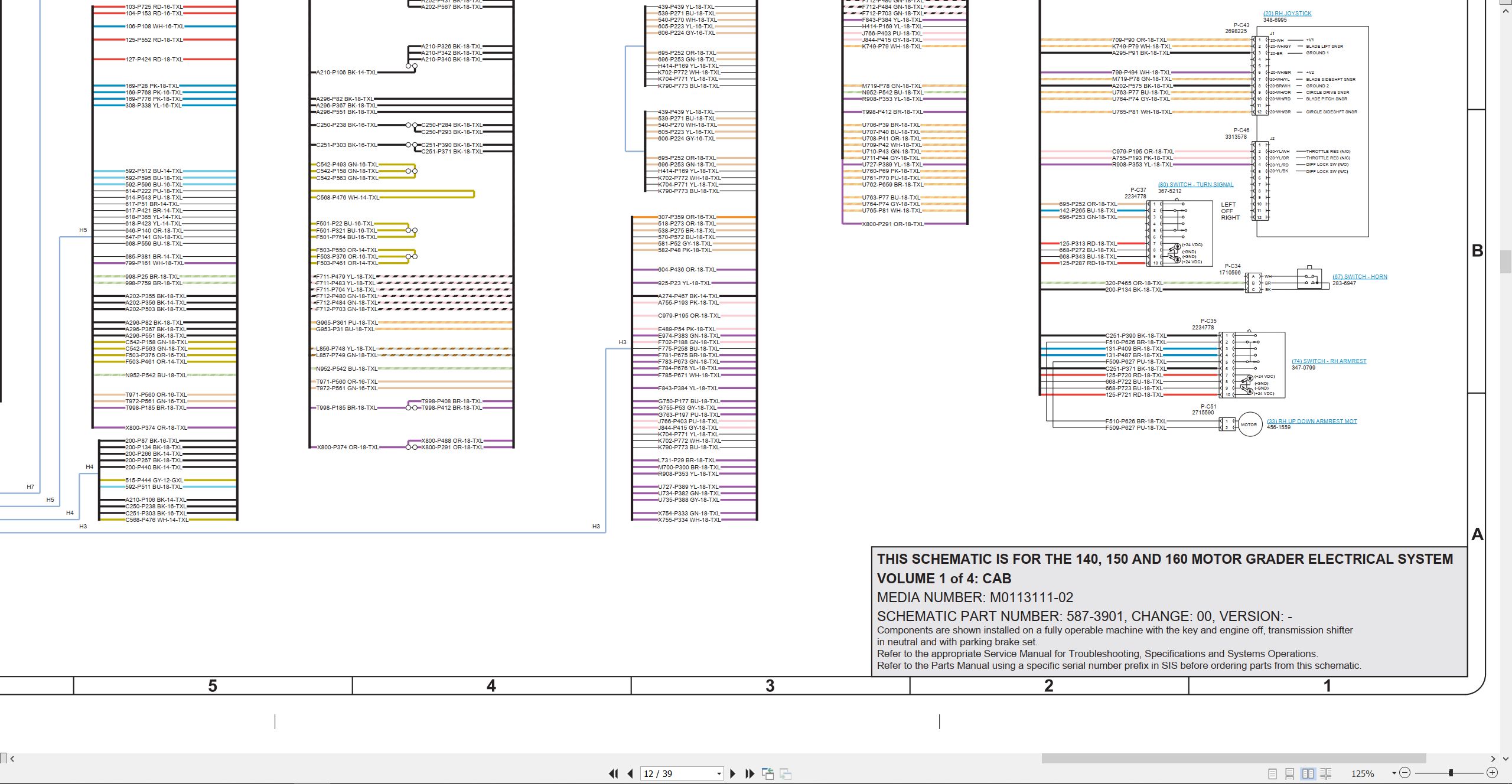Click wire label 709-P90 OR-18-TXL
Image resolution: width=1512 pixels, height=784 pixels.
1139,40
